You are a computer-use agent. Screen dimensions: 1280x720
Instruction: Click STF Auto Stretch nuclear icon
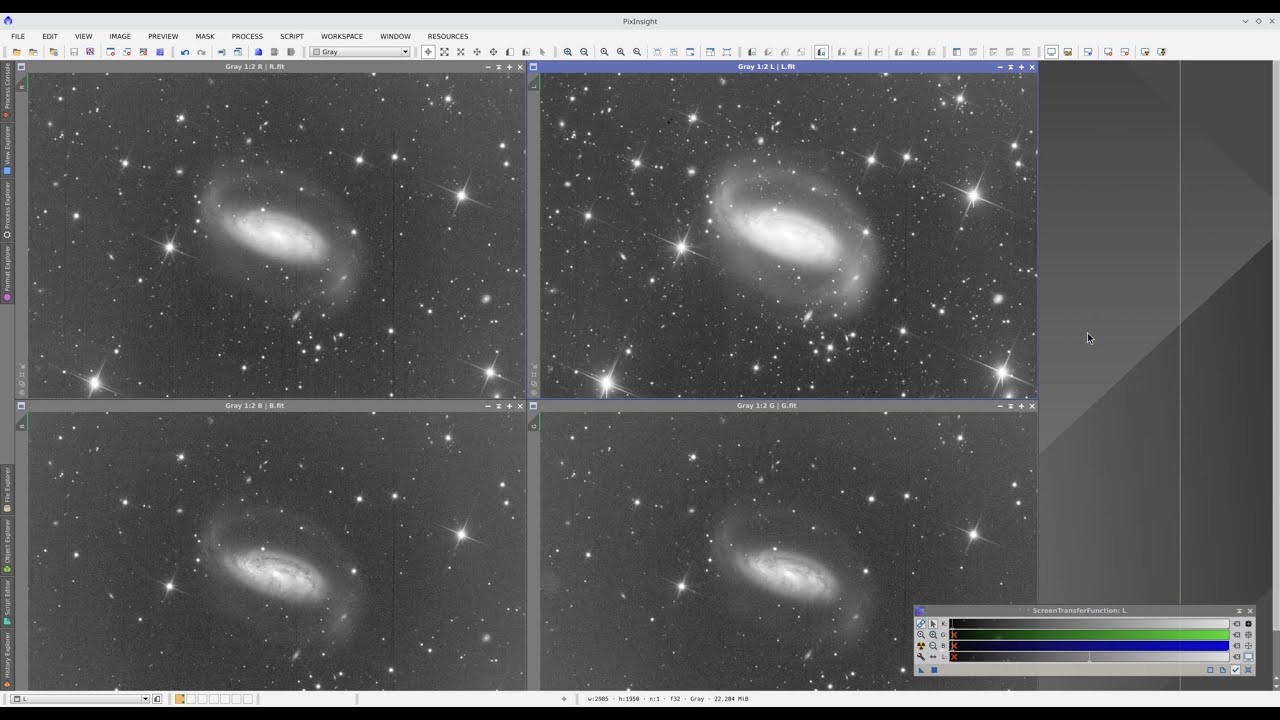click(x=921, y=646)
